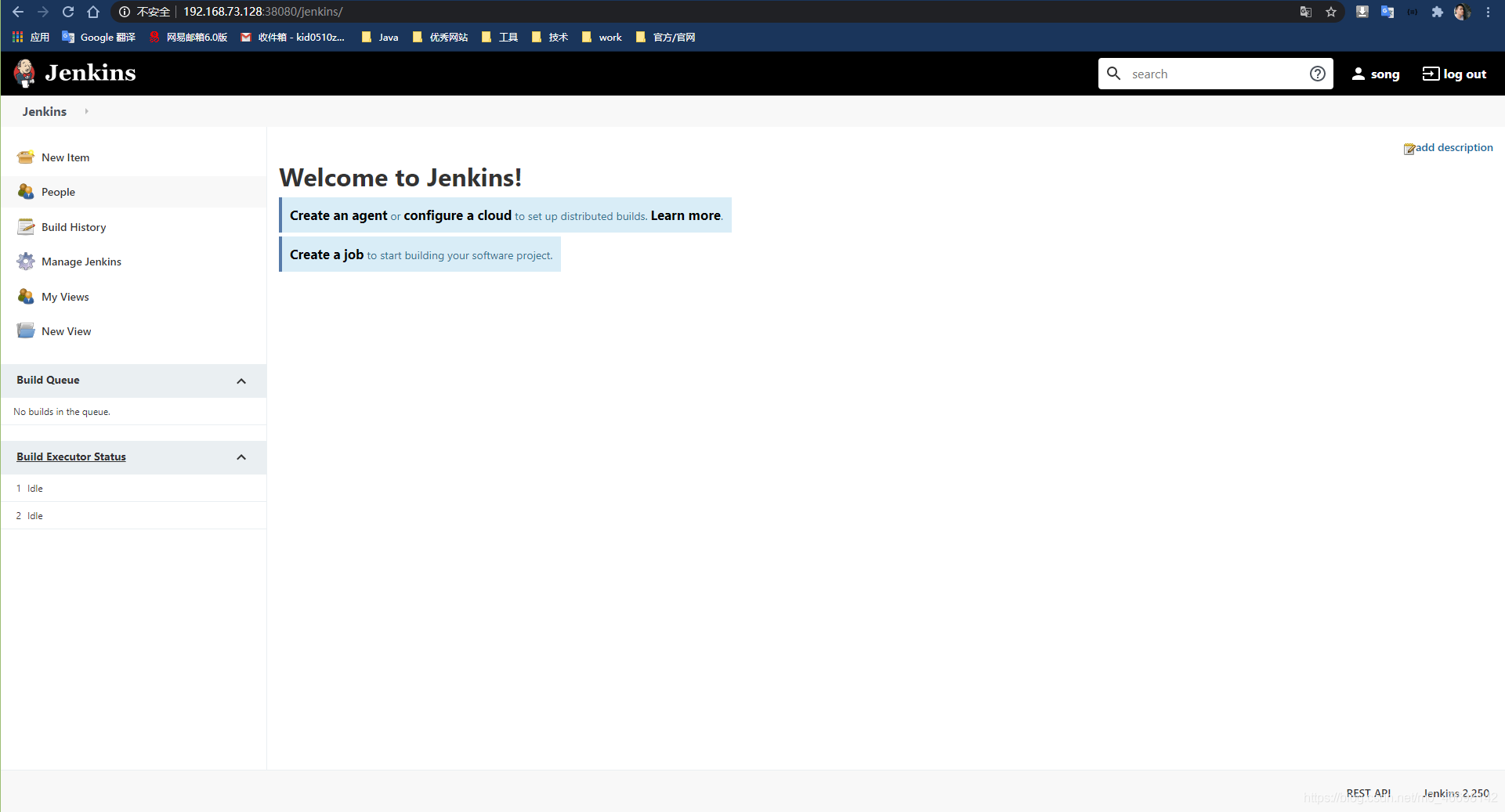
Task: Click the download extension icon in toolbar
Action: 1362,12
